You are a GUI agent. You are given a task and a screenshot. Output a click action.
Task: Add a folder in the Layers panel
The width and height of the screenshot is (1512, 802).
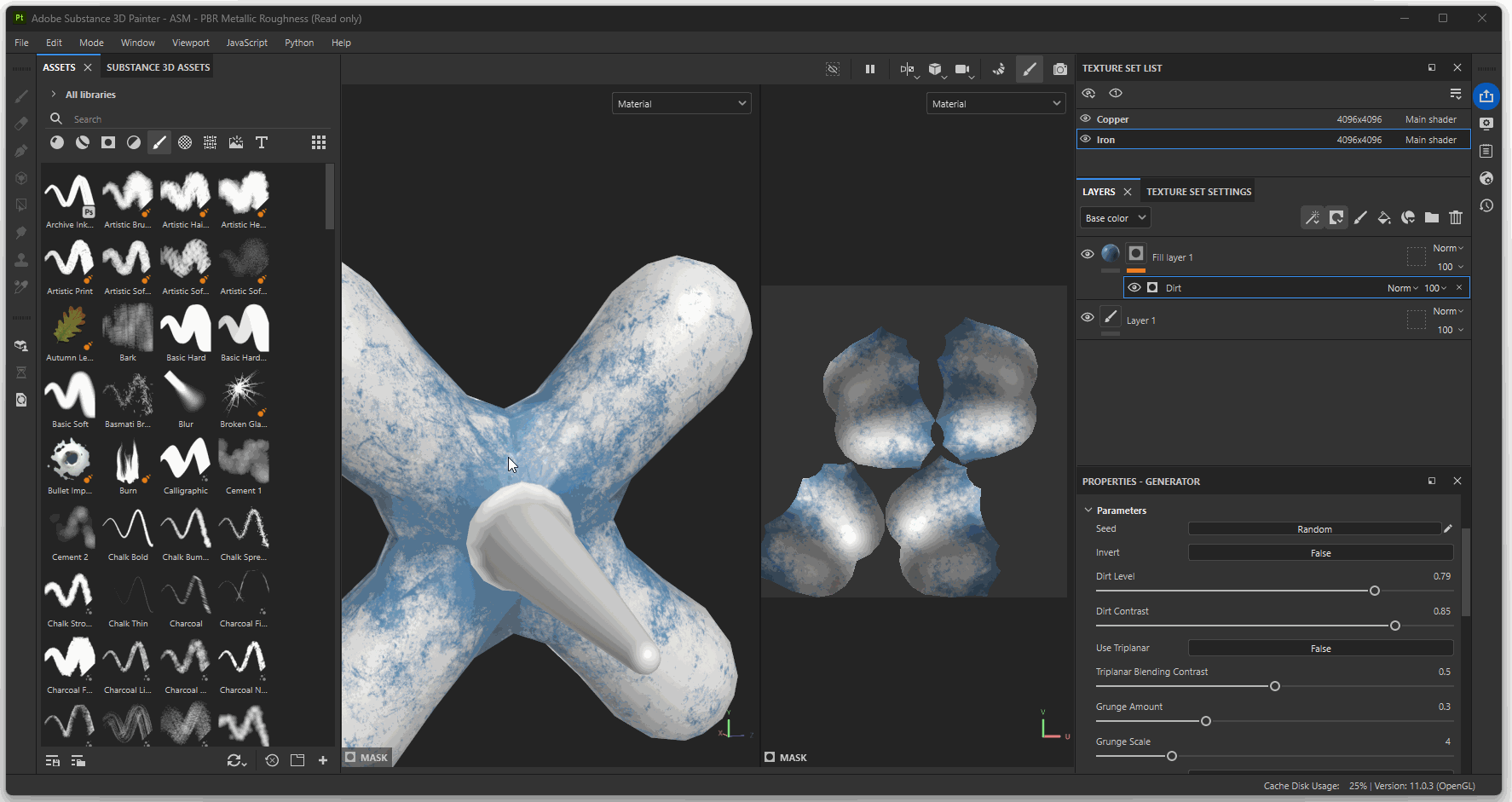click(x=1432, y=218)
